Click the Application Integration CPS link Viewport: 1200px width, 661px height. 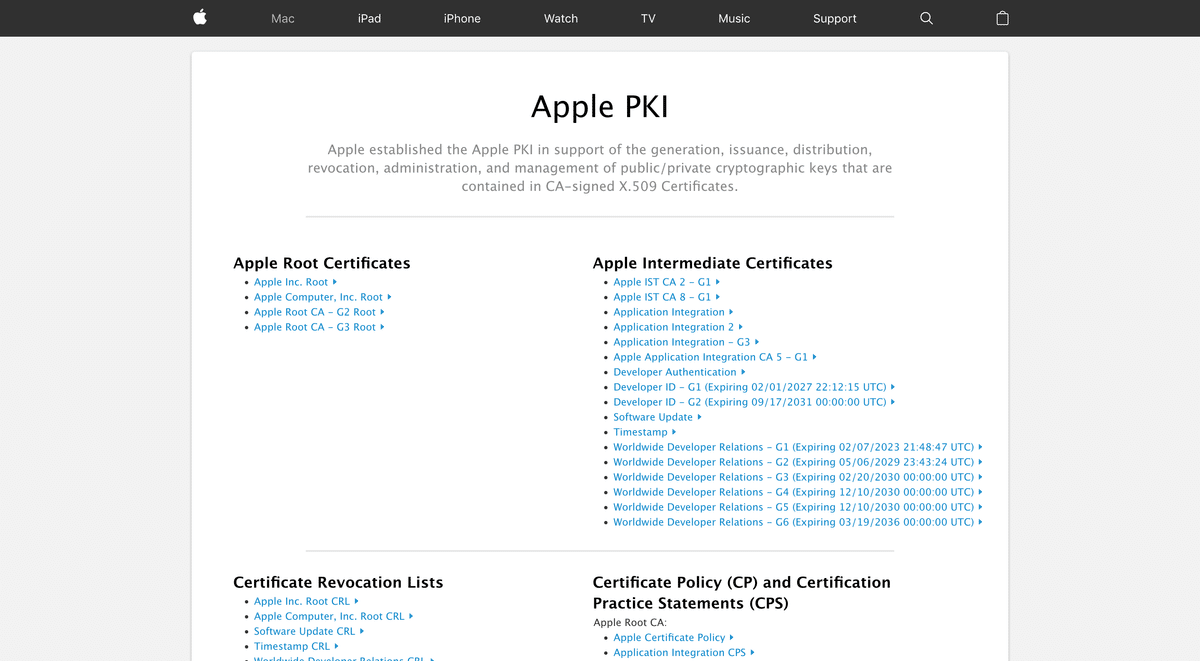tap(679, 652)
